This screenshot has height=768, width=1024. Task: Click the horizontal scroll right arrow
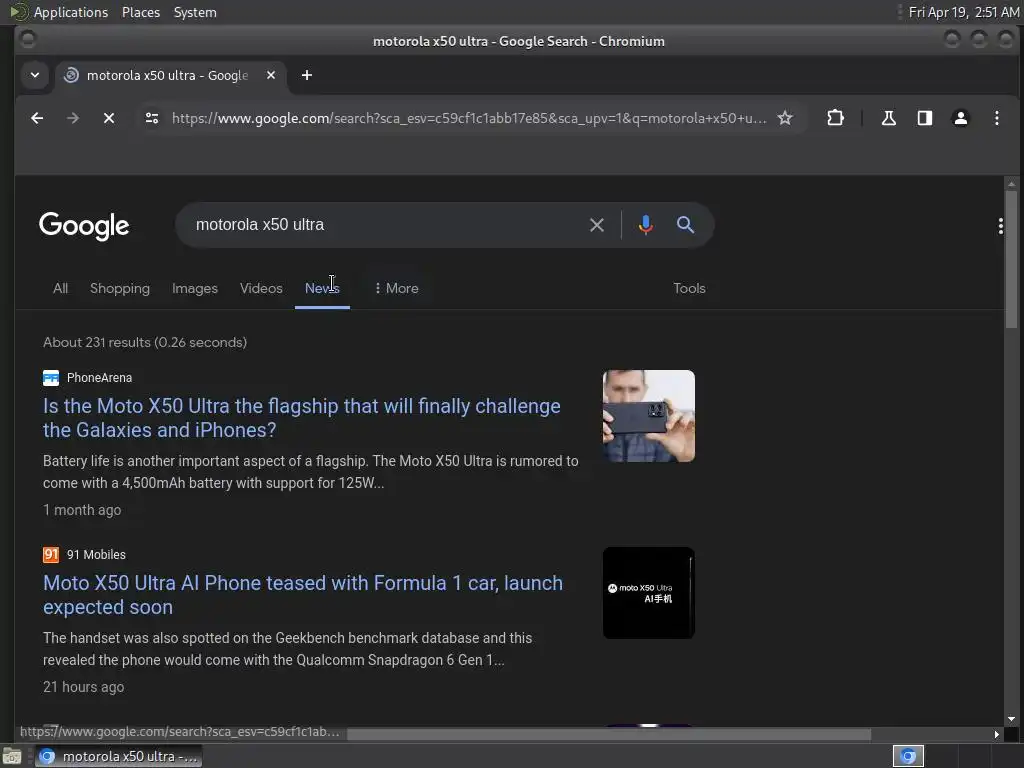point(997,734)
